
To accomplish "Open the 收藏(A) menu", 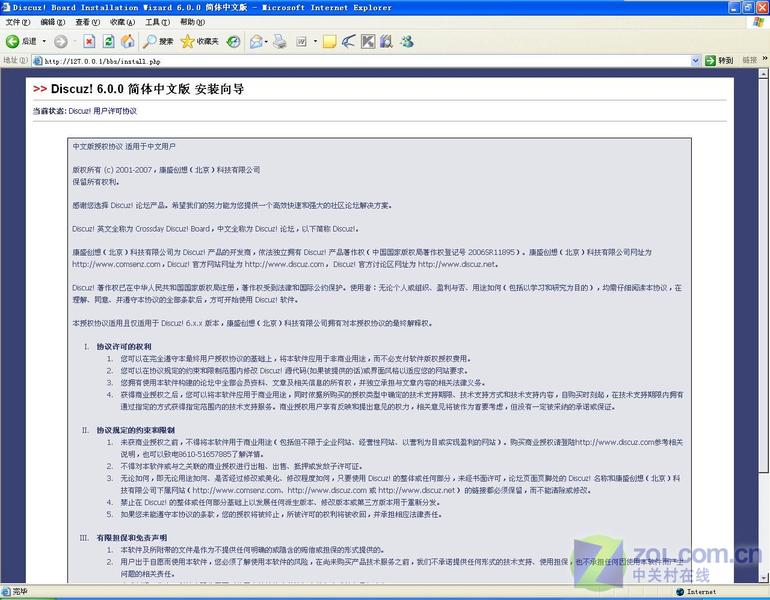I will coord(122,22).
